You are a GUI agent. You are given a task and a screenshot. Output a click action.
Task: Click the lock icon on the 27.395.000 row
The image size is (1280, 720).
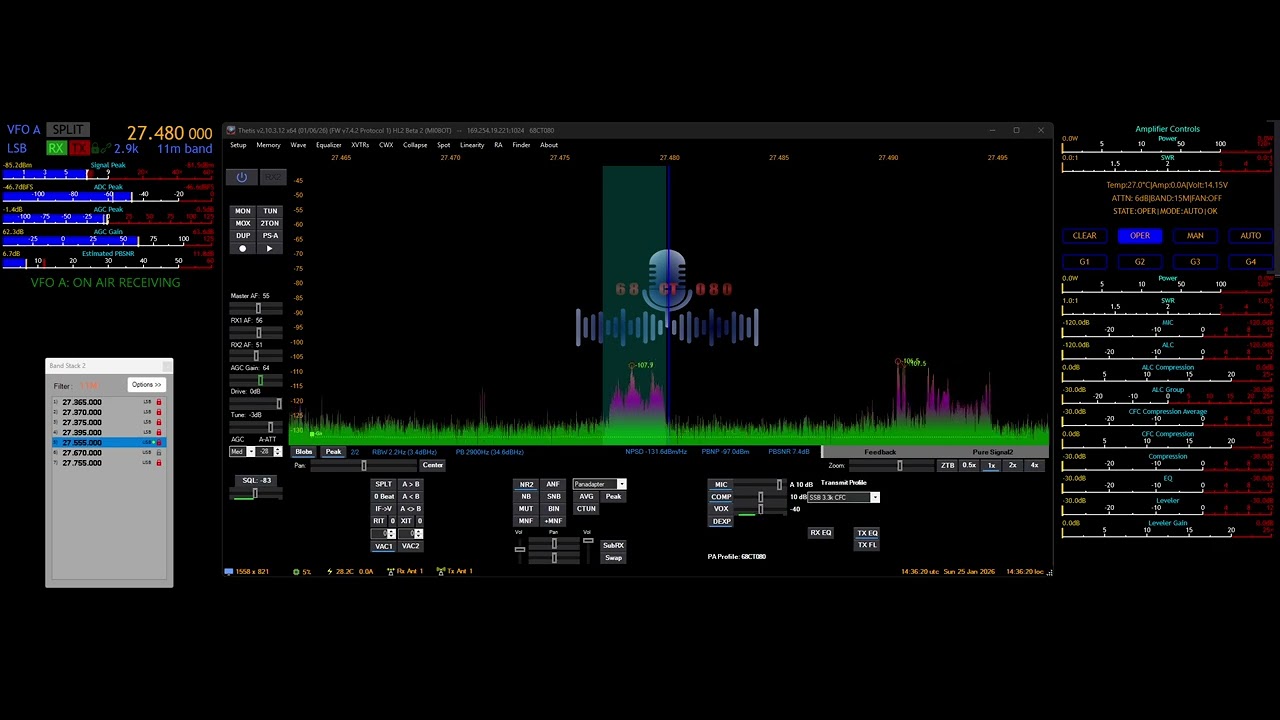click(x=158, y=432)
